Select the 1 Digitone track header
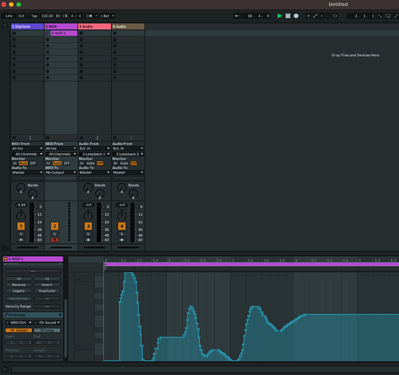 coord(27,26)
